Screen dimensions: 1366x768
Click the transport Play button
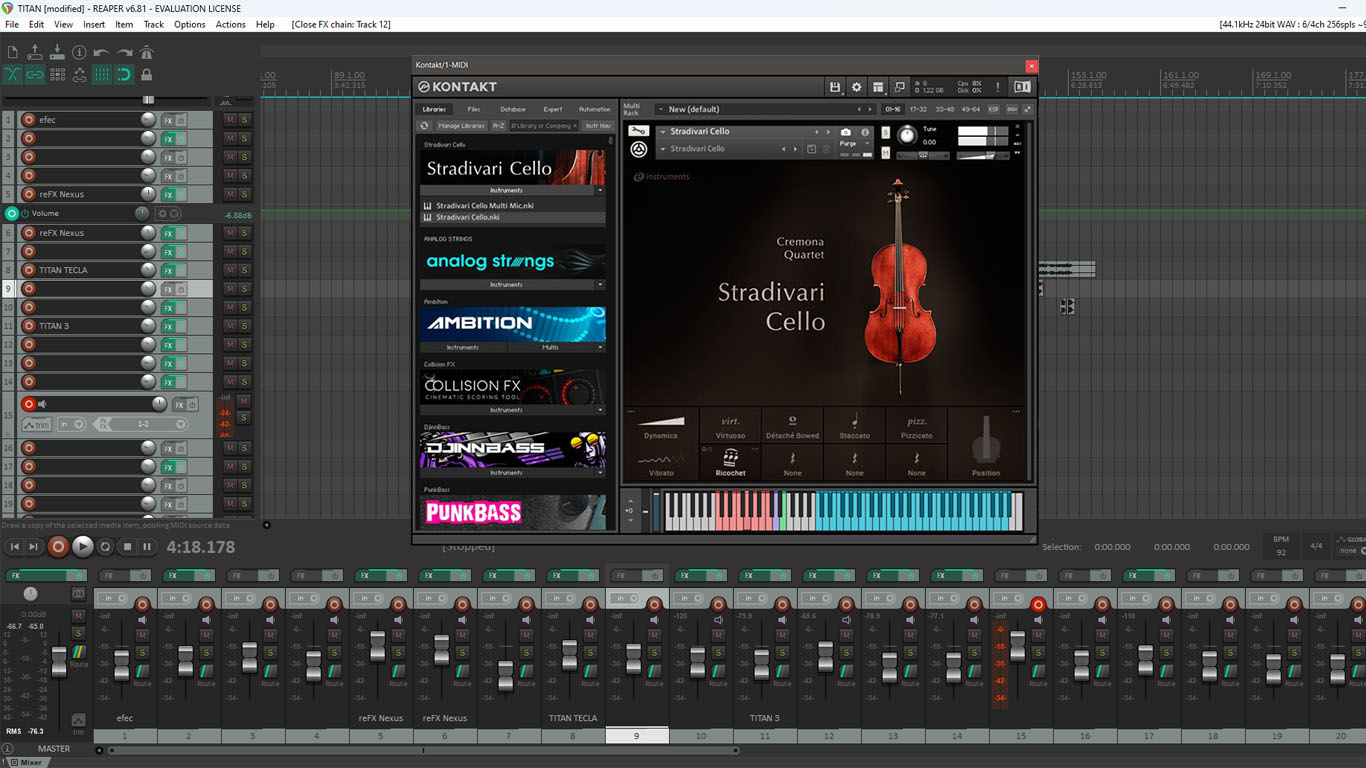[83, 546]
